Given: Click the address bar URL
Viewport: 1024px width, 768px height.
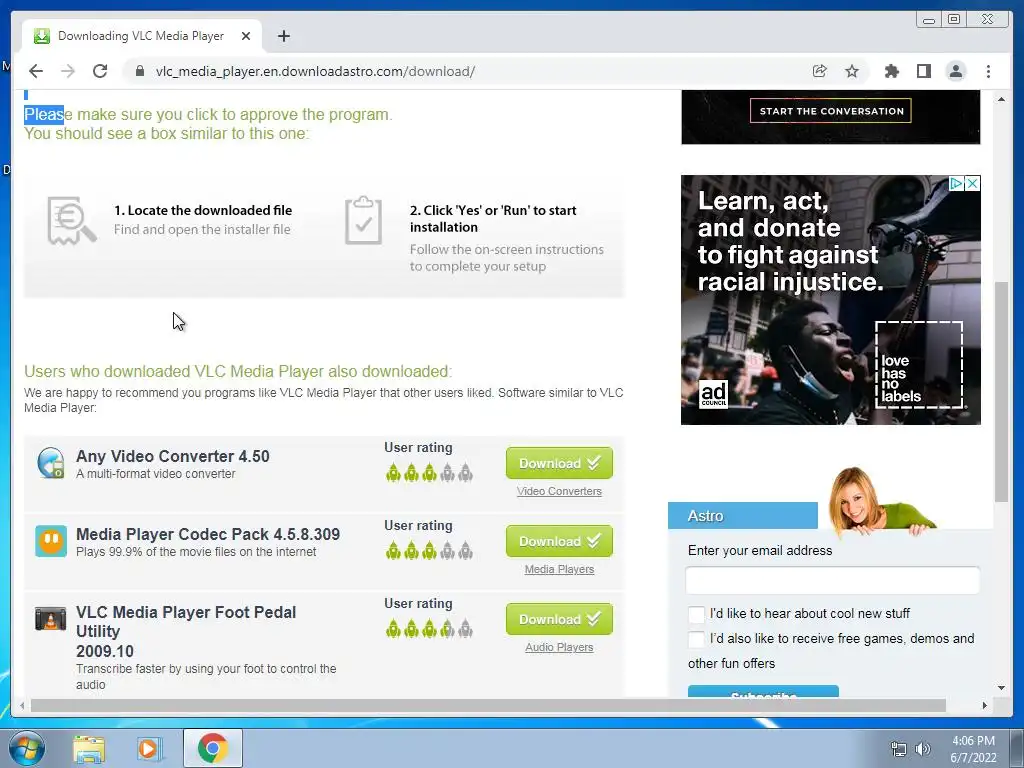Looking at the screenshot, I should 315,71.
